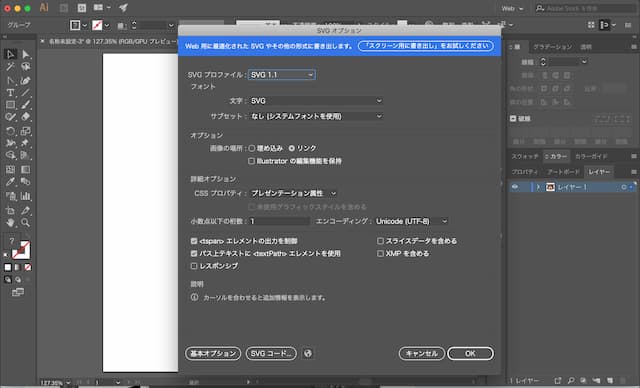Switch to the アートボード panel tab

[x=564, y=172]
